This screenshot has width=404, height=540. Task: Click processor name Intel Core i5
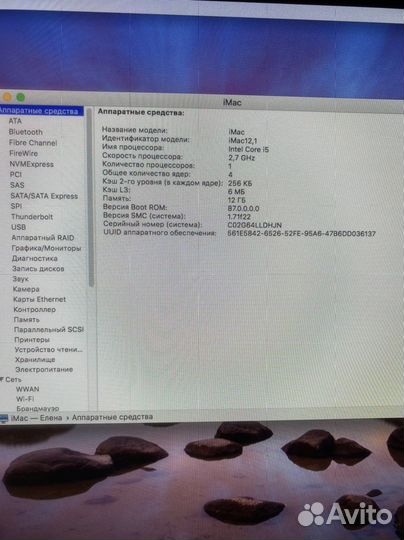pyautogui.click(x=249, y=149)
